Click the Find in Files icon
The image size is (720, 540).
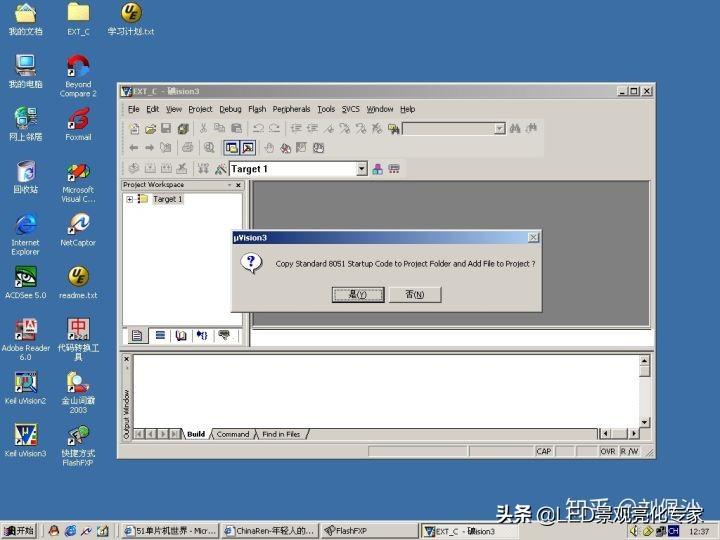click(394, 129)
